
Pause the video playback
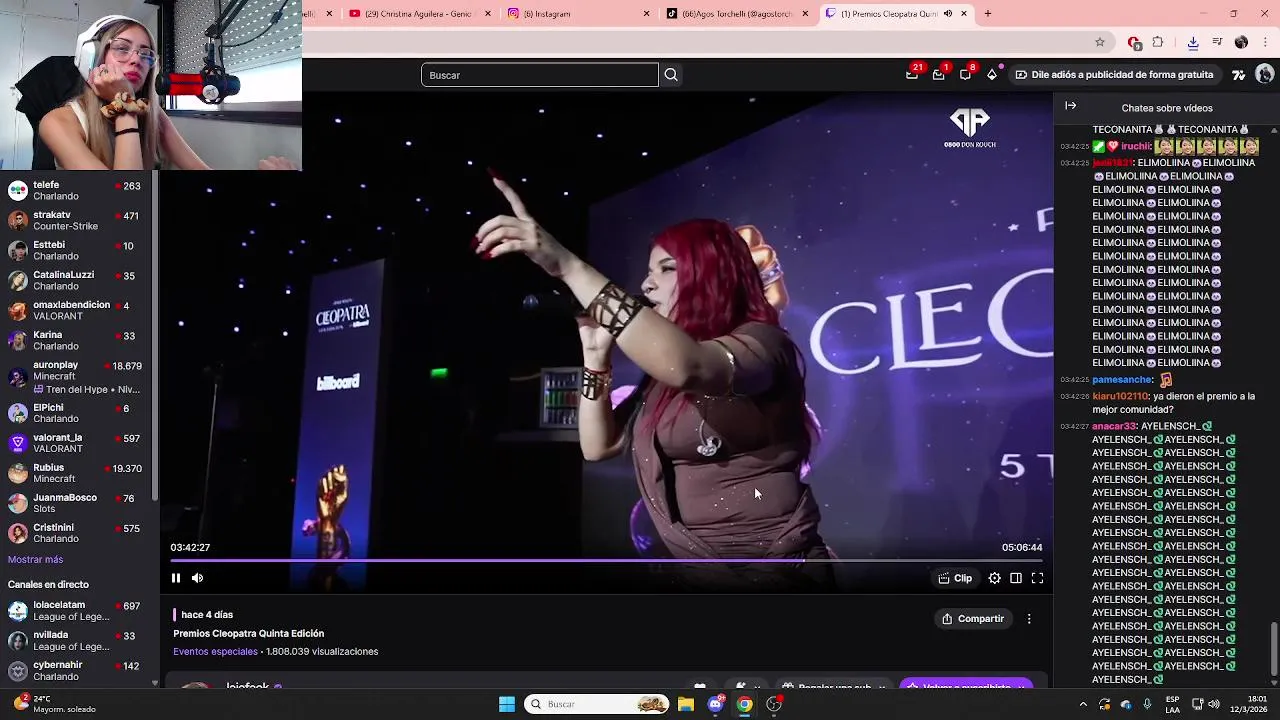pyautogui.click(x=176, y=578)
